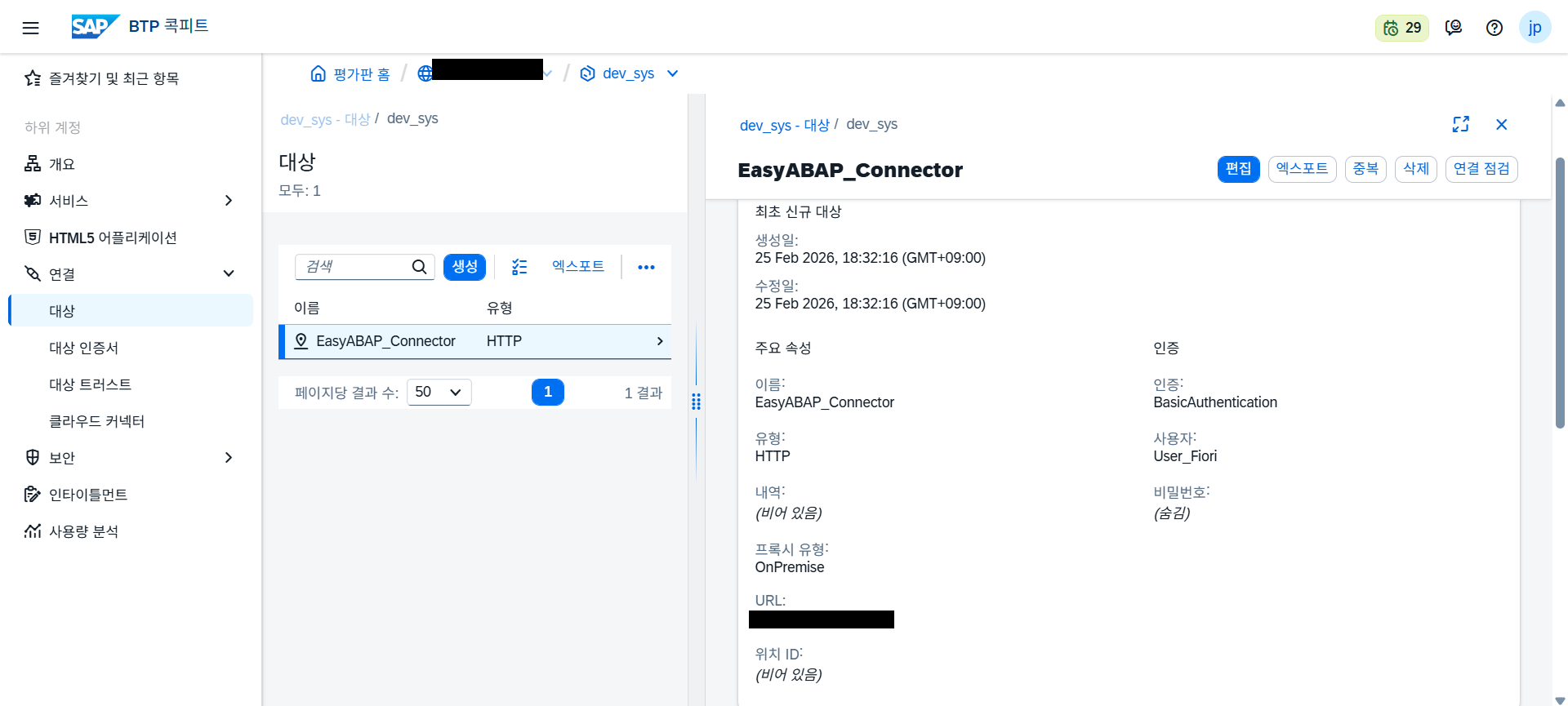
Task: Select 서비스 sidebar item
Action: point(69,201)
